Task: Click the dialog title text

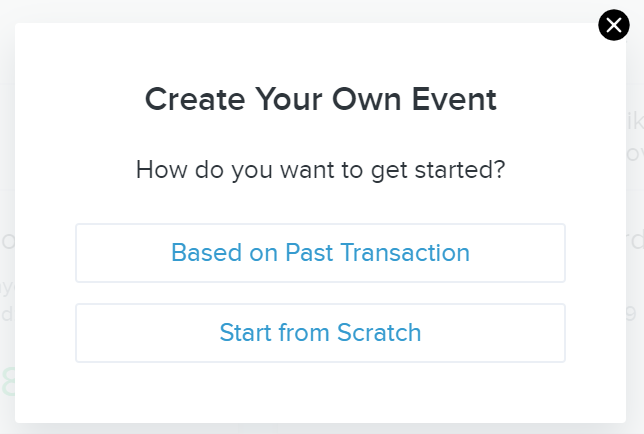Action: tap(320, 100)
